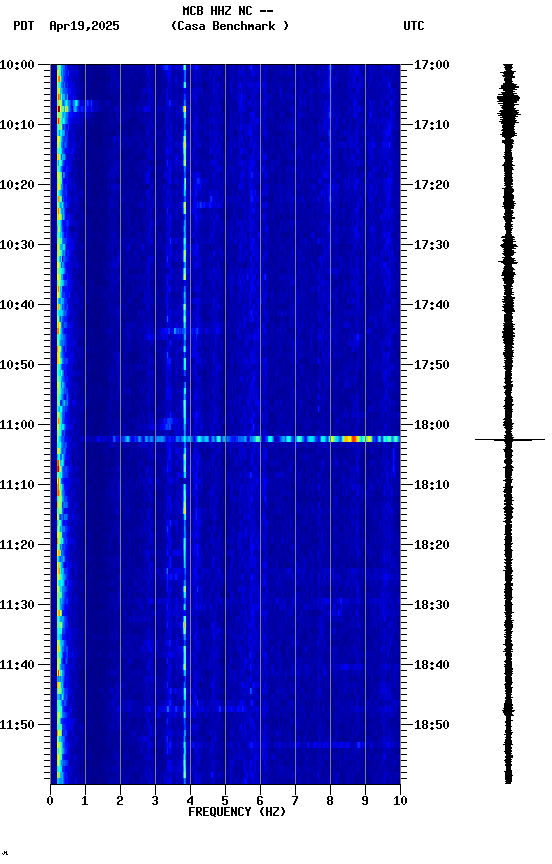Click the 10:50 PDT time label
Image resolution: width=552 pixels, height=864 pixels.
[17, 365]
